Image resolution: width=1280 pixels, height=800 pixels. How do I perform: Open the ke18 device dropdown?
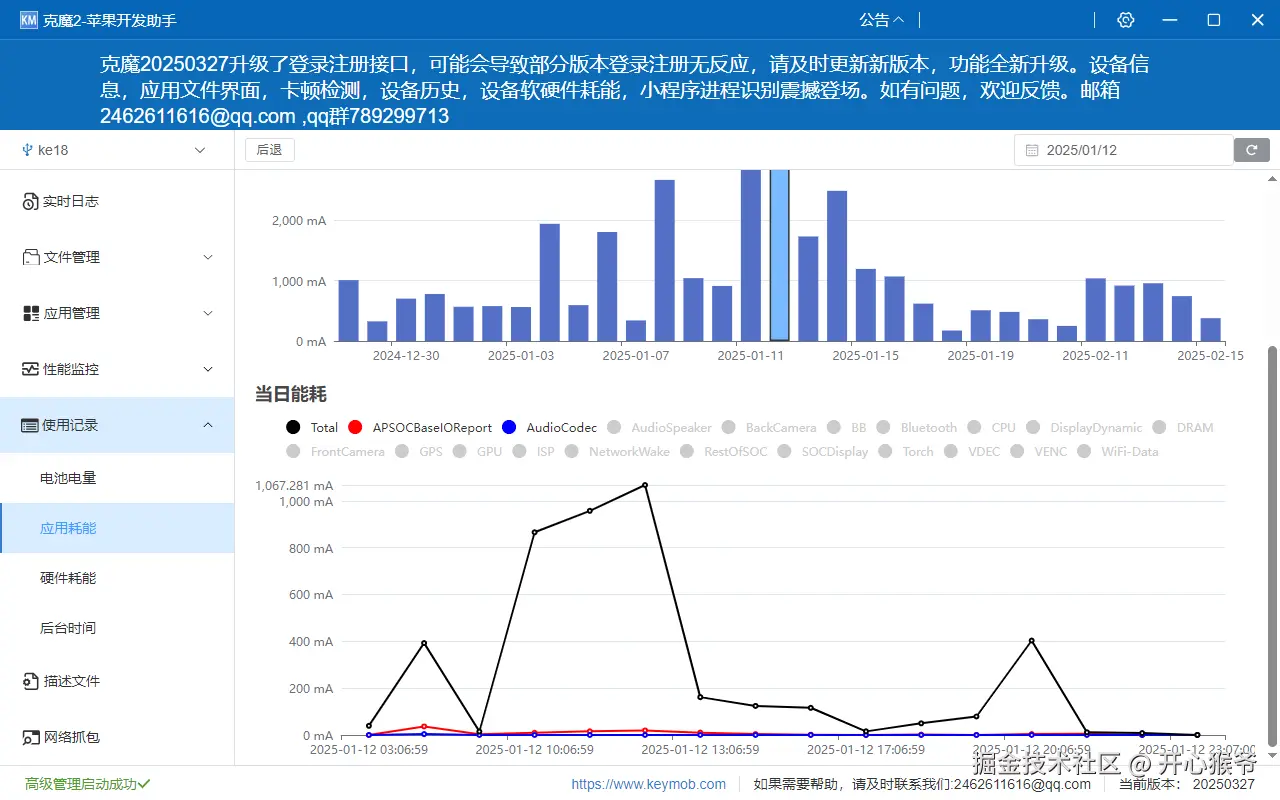coord(117,150)
